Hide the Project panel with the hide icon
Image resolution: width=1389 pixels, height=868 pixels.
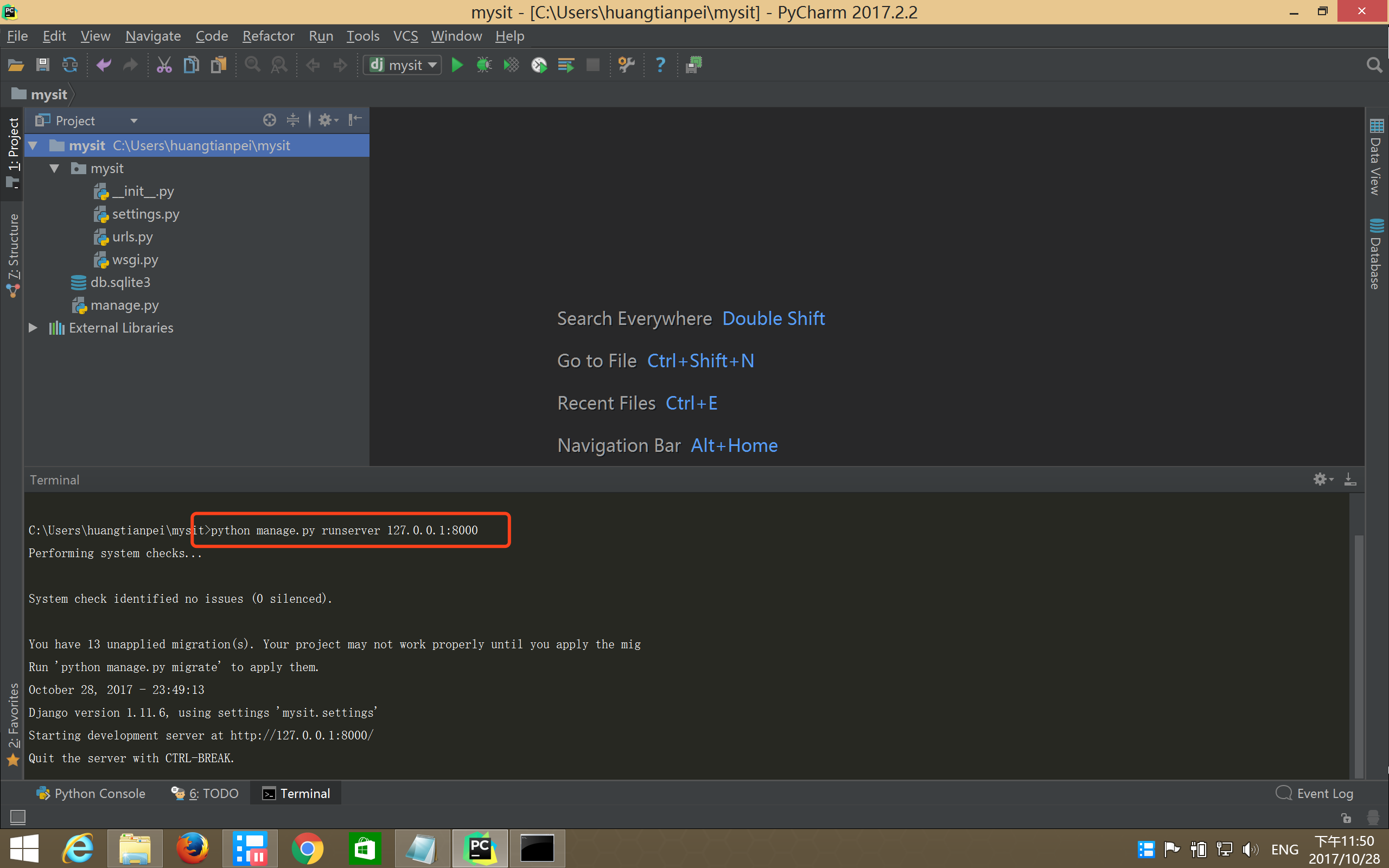click(x=355, y=120)
